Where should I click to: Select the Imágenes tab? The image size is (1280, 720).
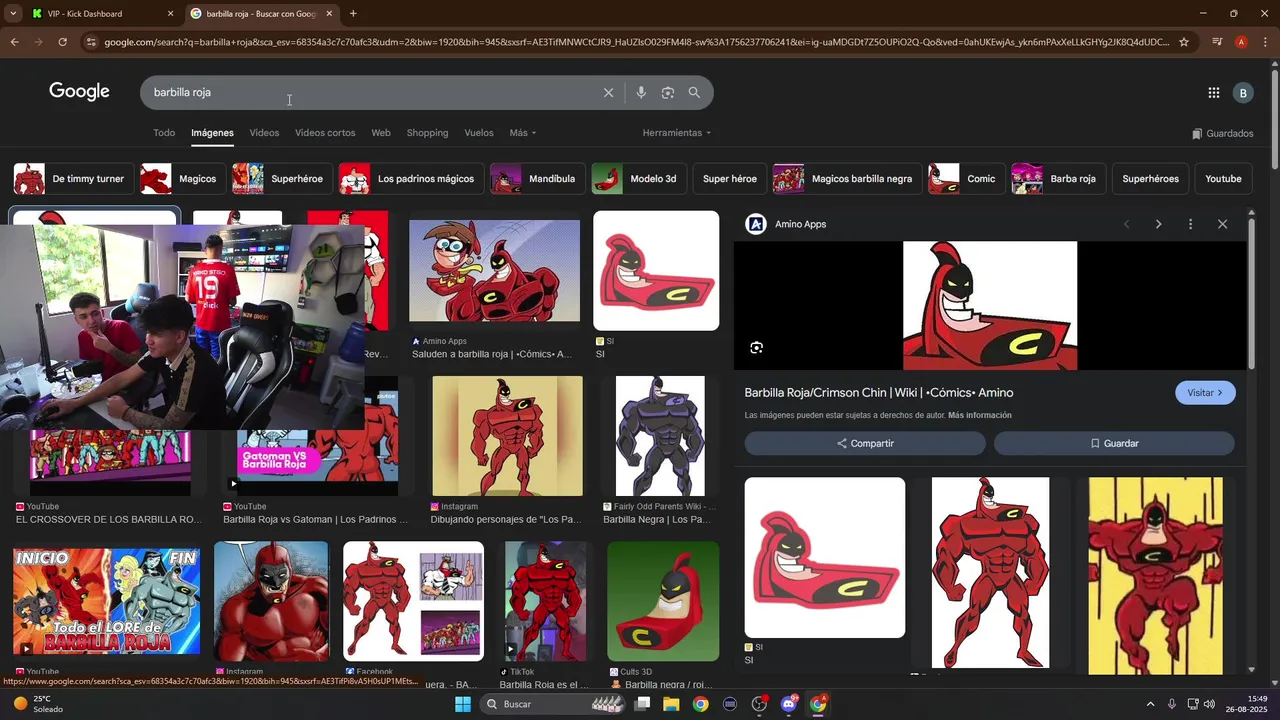click(x=212, y=133)
